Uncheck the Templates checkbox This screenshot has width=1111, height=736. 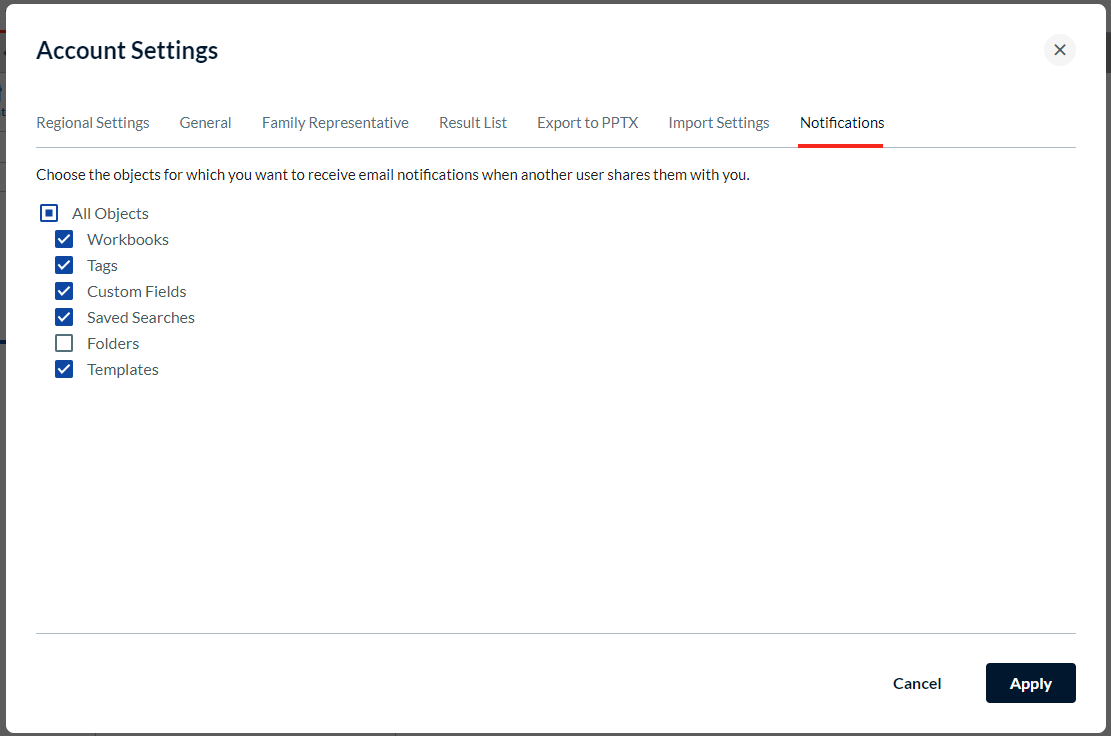64,369
